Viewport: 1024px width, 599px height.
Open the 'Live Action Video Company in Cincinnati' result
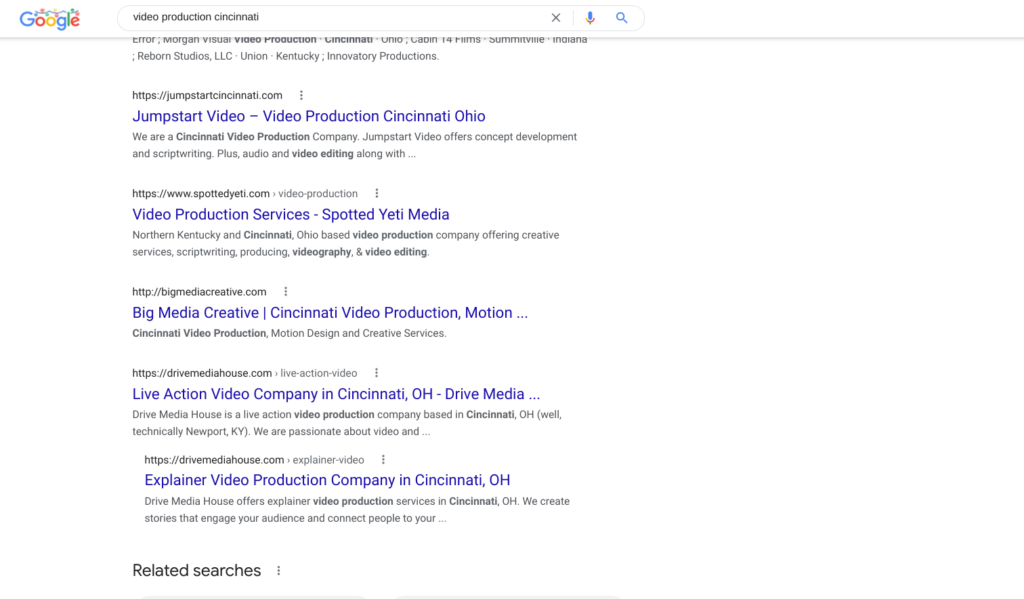pos(335,394)
